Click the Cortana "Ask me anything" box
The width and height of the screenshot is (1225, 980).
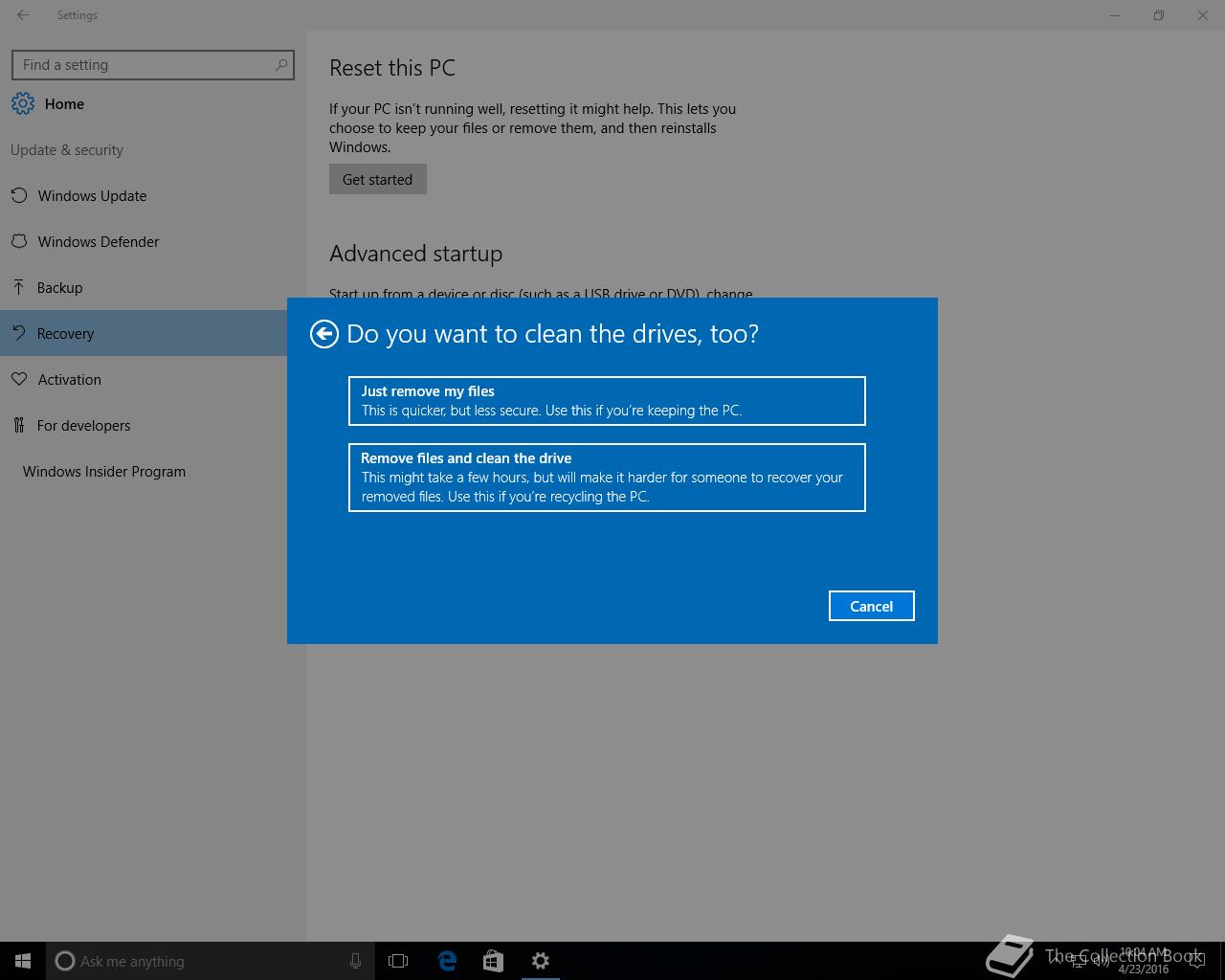tap(211, 961)
